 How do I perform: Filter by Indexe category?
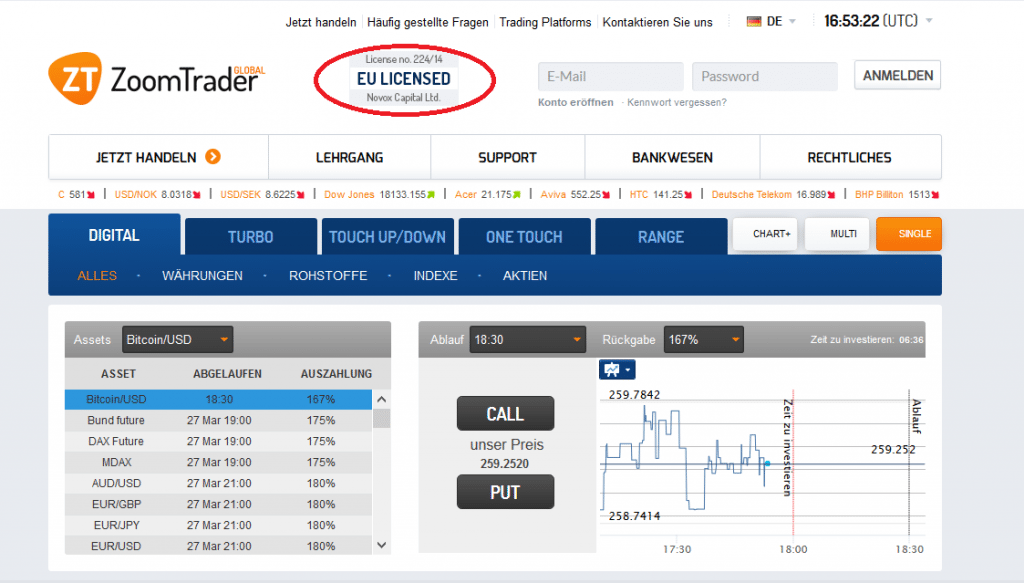436,276
